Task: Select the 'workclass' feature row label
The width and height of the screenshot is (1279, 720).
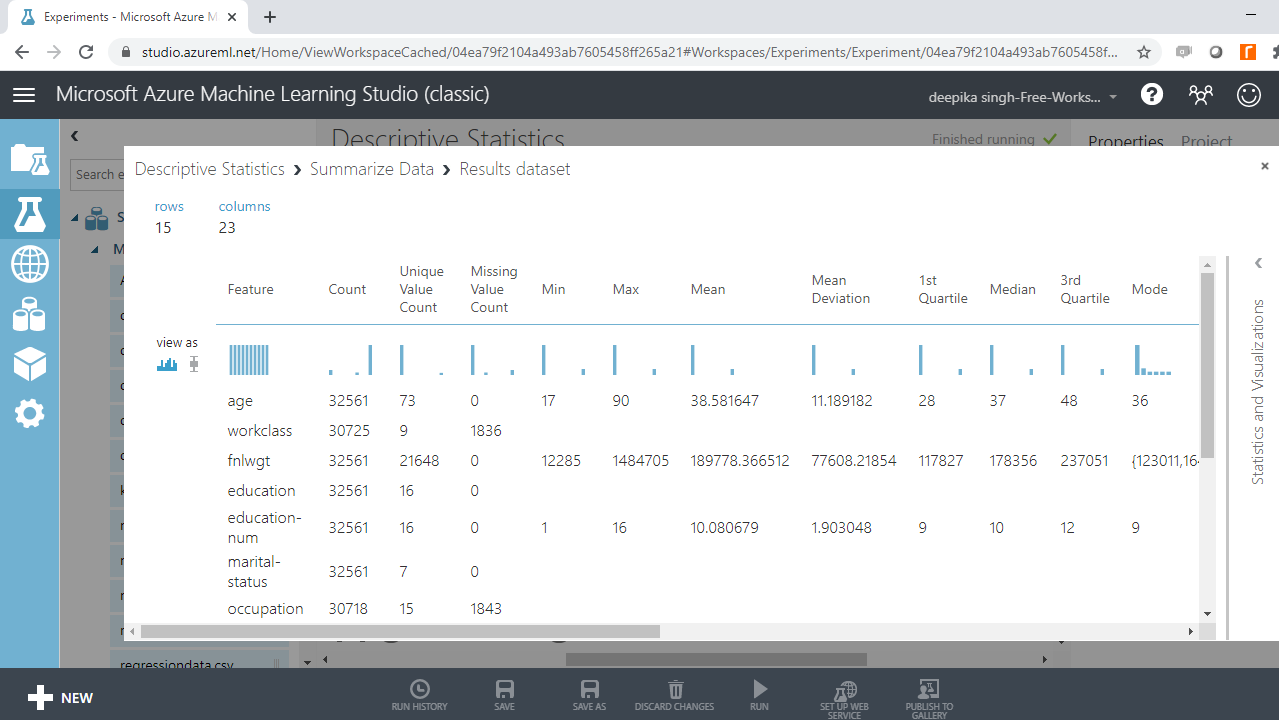Action: [260, 430]
